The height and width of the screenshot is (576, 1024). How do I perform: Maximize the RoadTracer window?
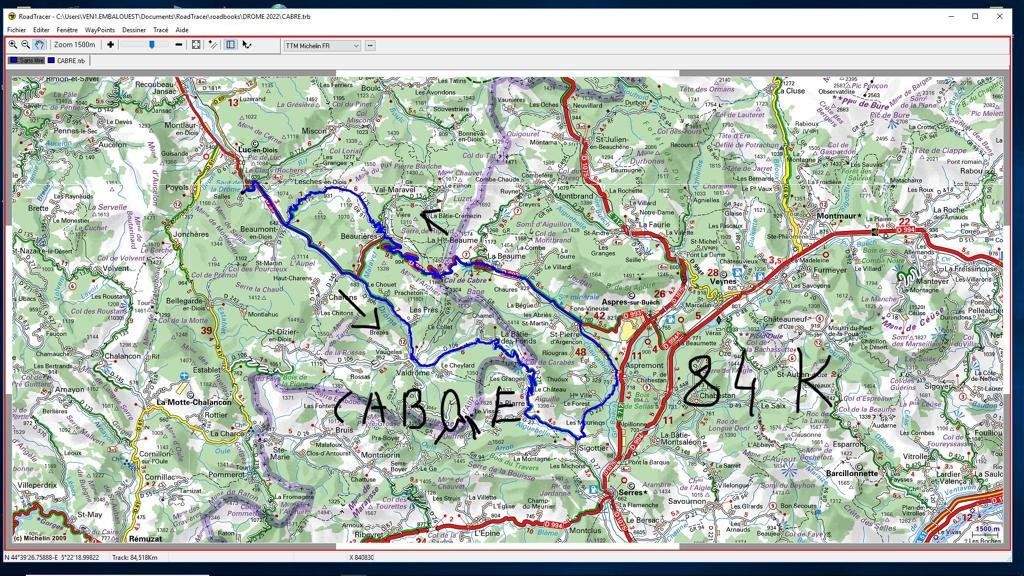[x=975, y=16]
